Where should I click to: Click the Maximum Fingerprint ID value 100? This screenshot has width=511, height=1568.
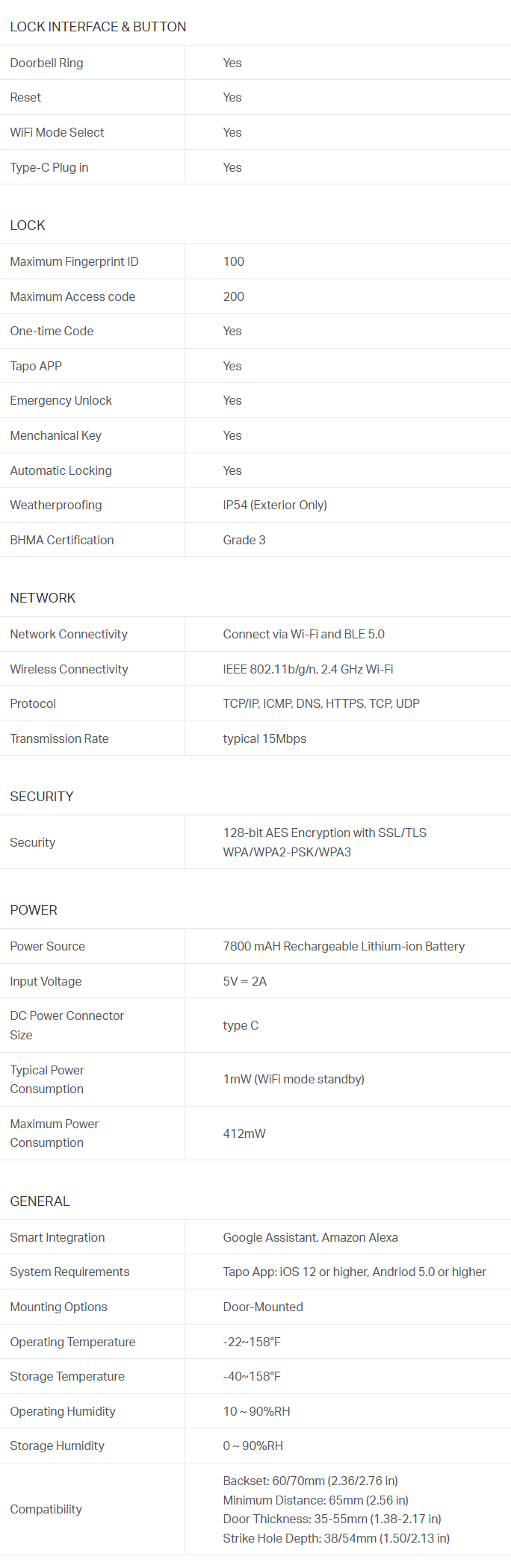[x=233, y=262]
